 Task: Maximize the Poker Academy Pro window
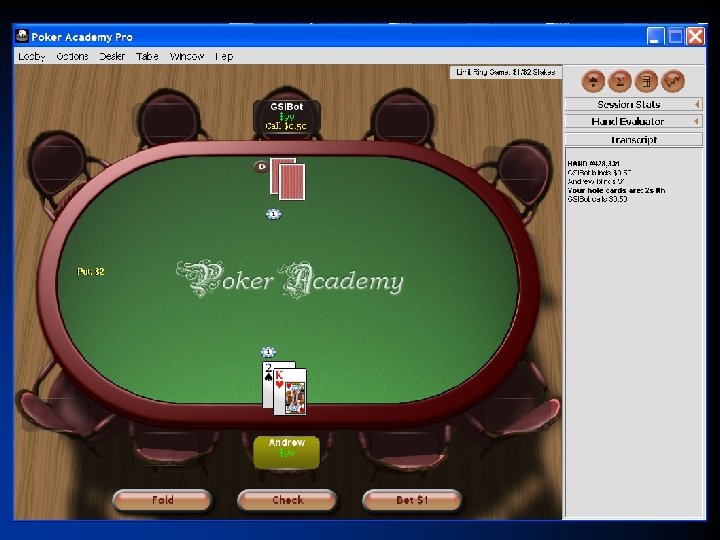[675, 36]
